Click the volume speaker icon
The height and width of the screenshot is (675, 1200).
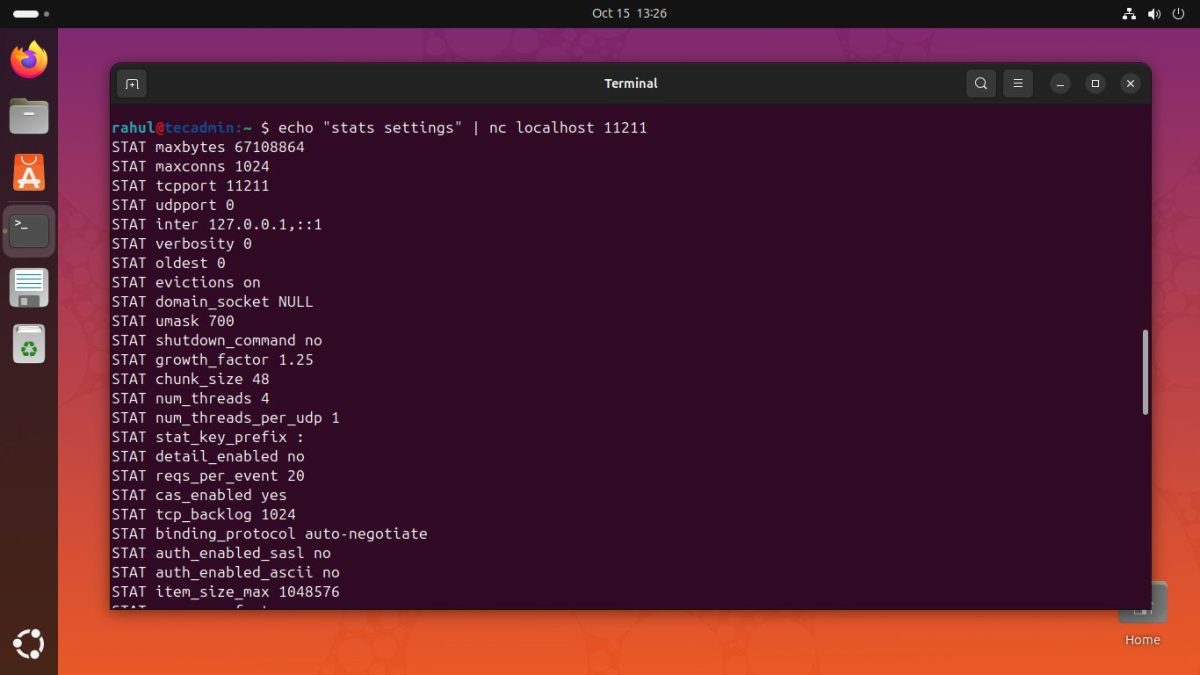click(1154, 14)
